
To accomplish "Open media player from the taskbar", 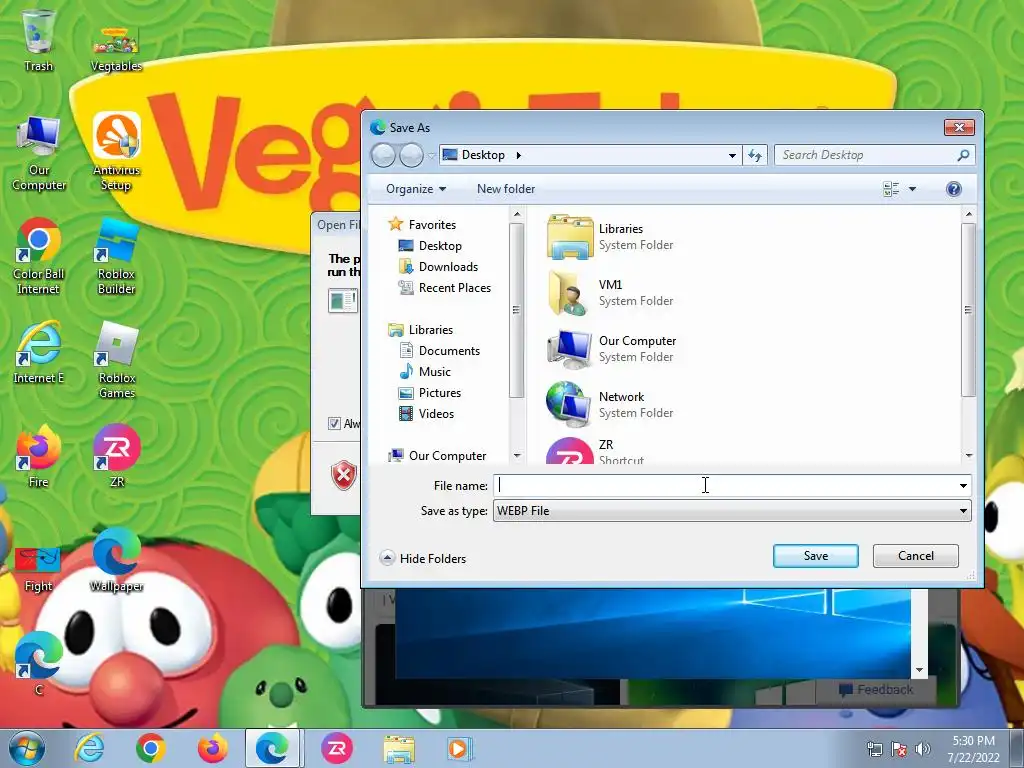I will click(459, 748).
